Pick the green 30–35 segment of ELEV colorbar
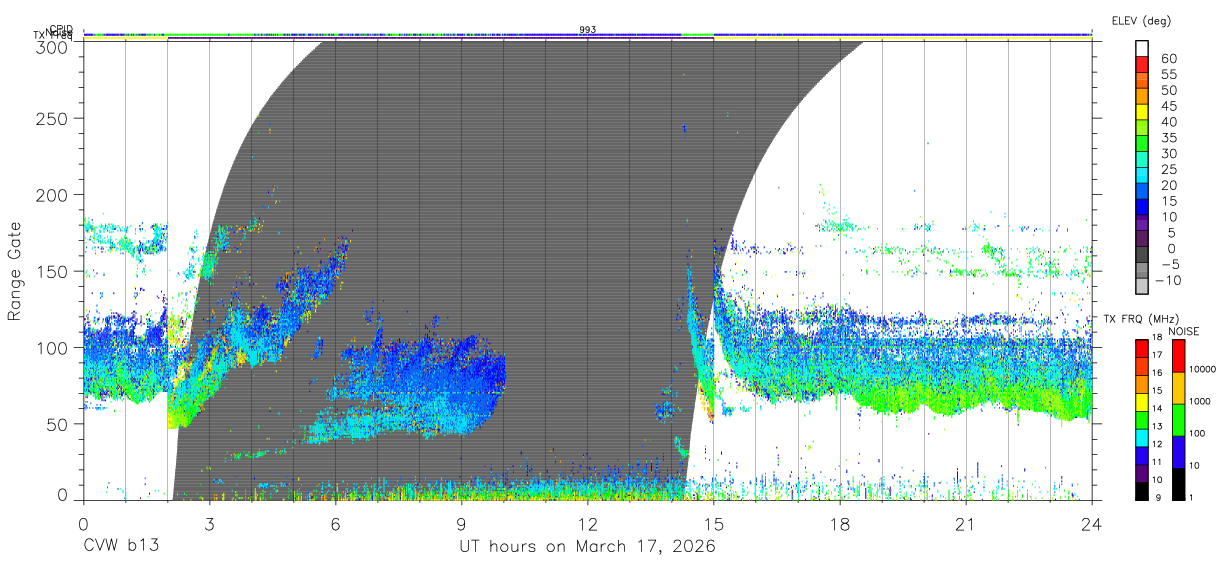 tap(1143, 144)
